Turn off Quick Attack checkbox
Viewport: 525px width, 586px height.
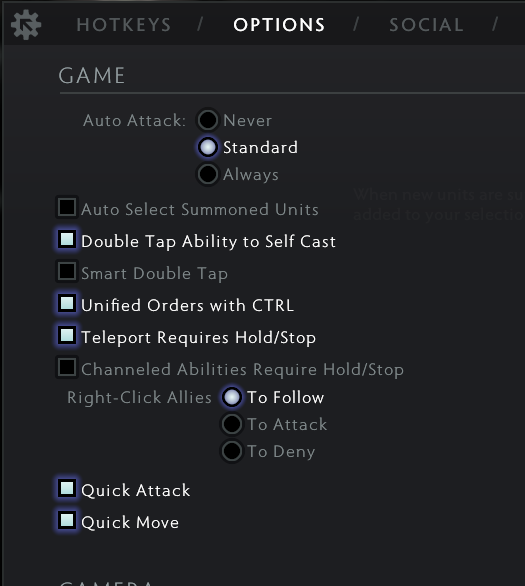click(67, 488)
